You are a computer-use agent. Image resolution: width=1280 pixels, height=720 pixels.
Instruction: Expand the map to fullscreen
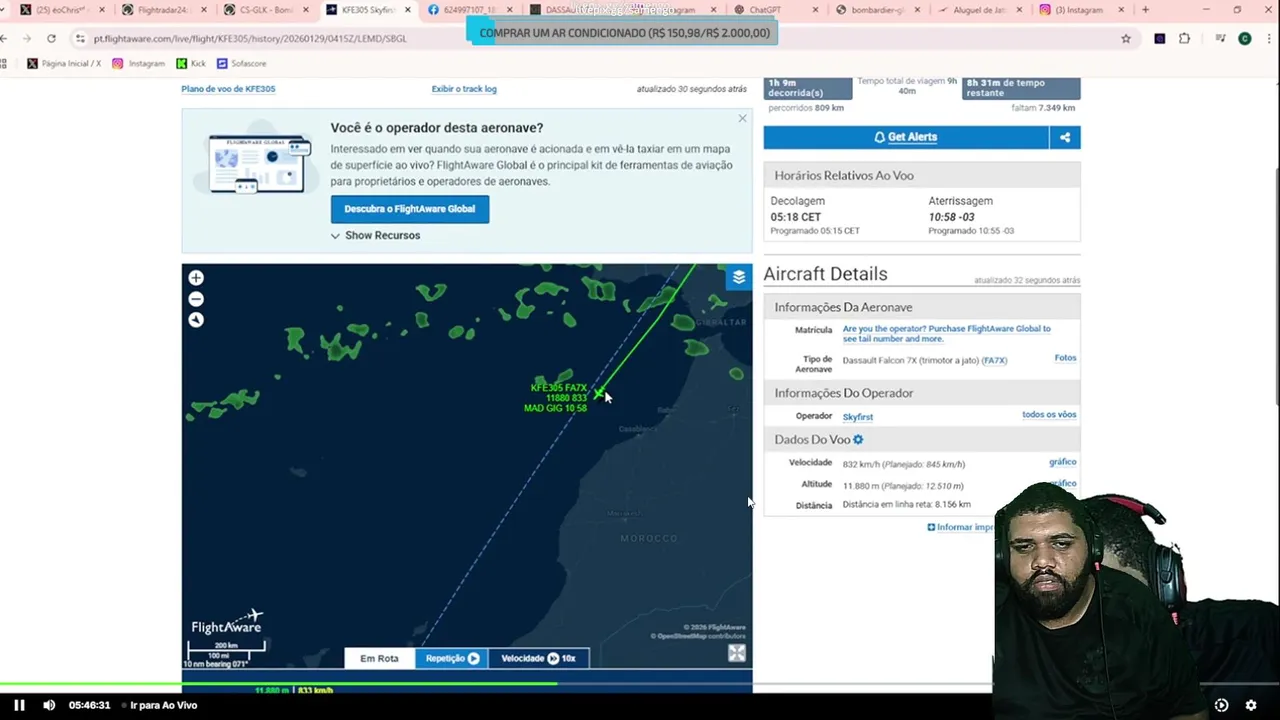point(737,654)
